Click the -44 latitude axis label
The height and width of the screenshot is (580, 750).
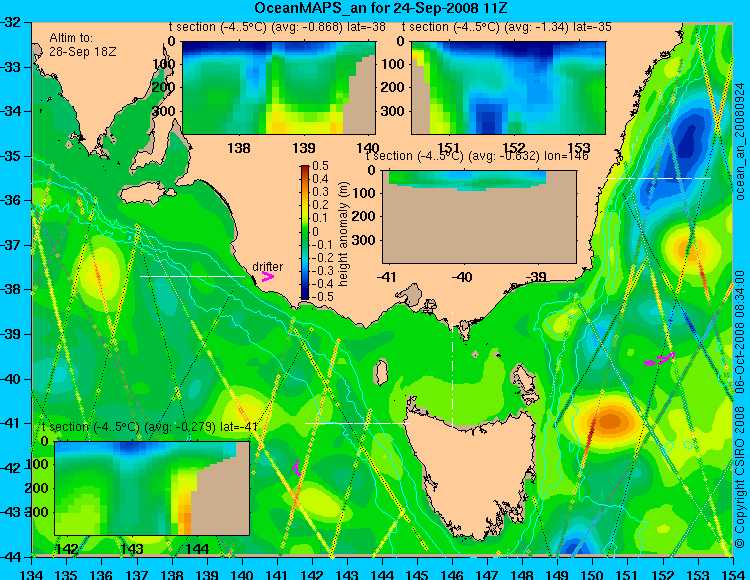(11, 557)
